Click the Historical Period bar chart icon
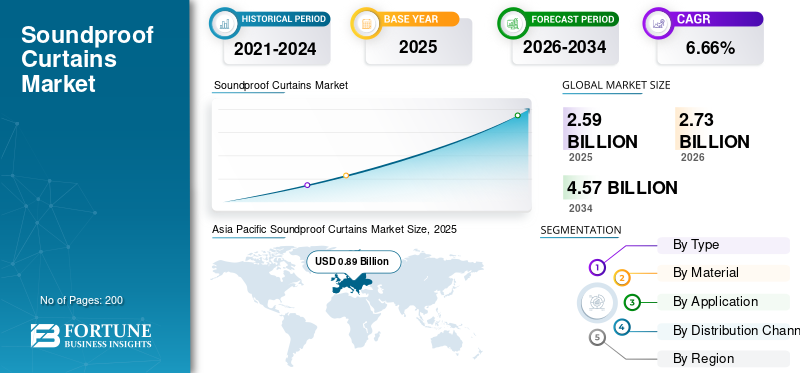 224,23
